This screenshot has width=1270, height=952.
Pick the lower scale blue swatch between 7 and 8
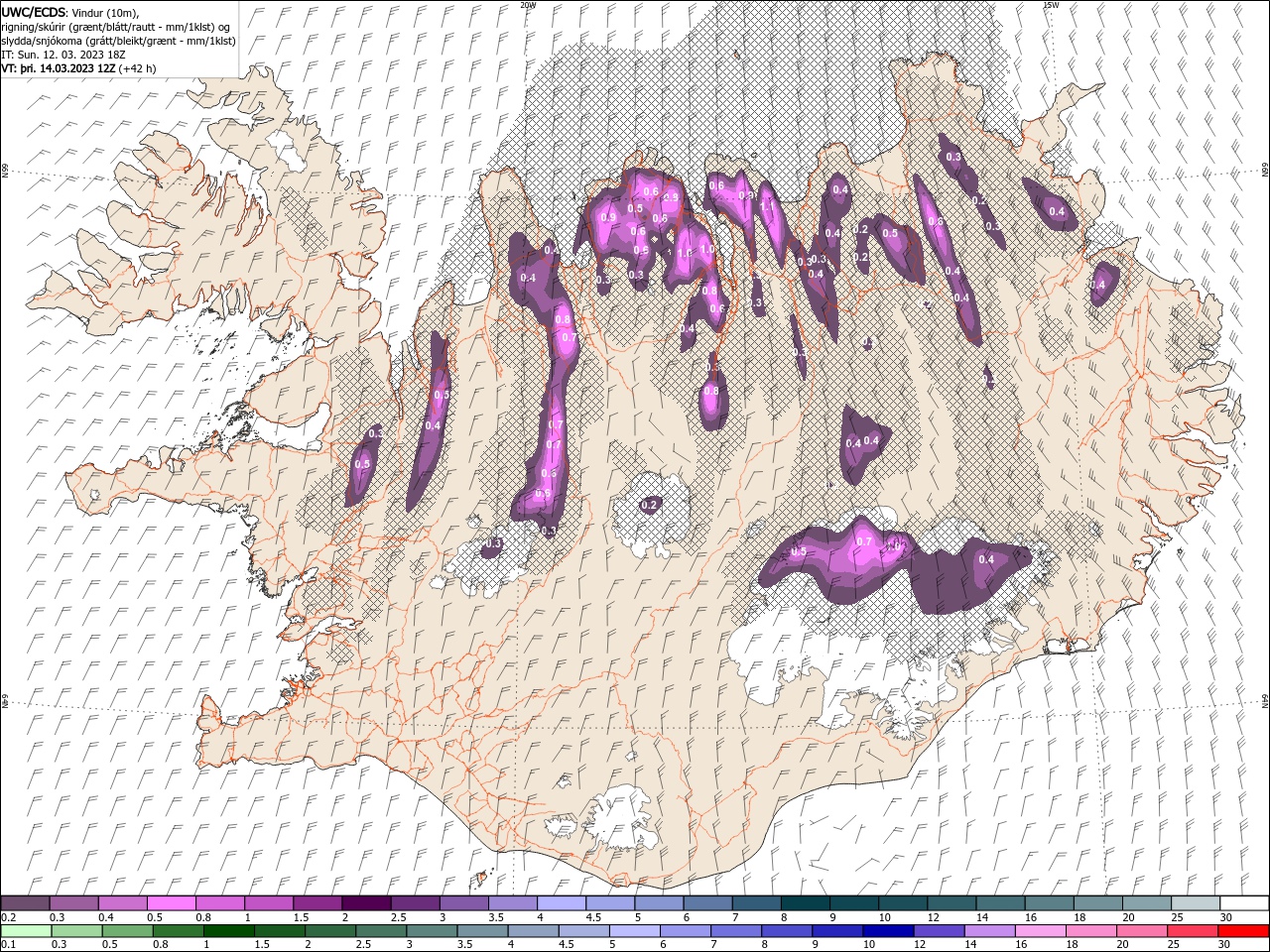coord(736,931)
